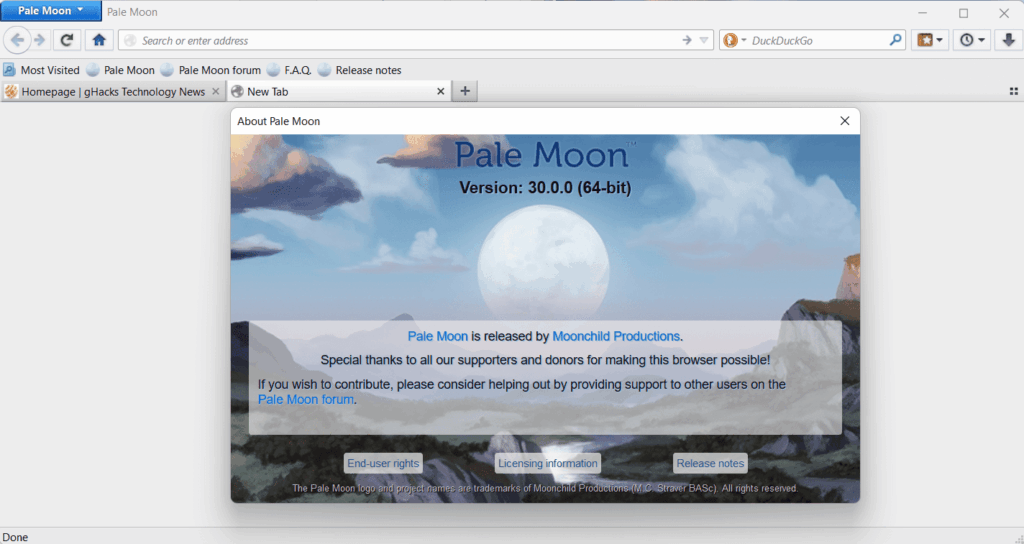The image size is (1024, 544).
Task: Click the search magnifier icon
Action: point(896,40)
